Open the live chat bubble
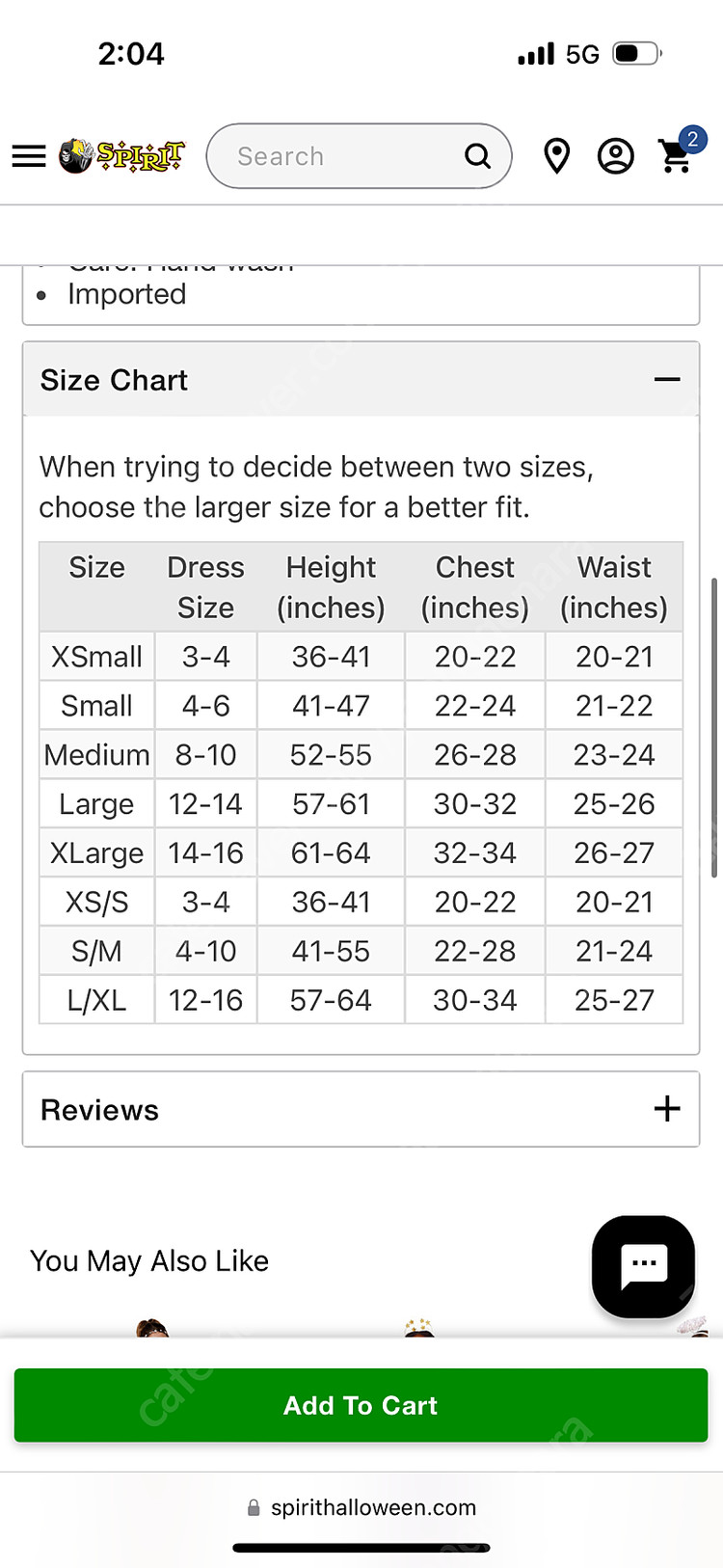The height and width of the screenshot is (1568, 723). pyautogui.click(x=643, y=1266)
